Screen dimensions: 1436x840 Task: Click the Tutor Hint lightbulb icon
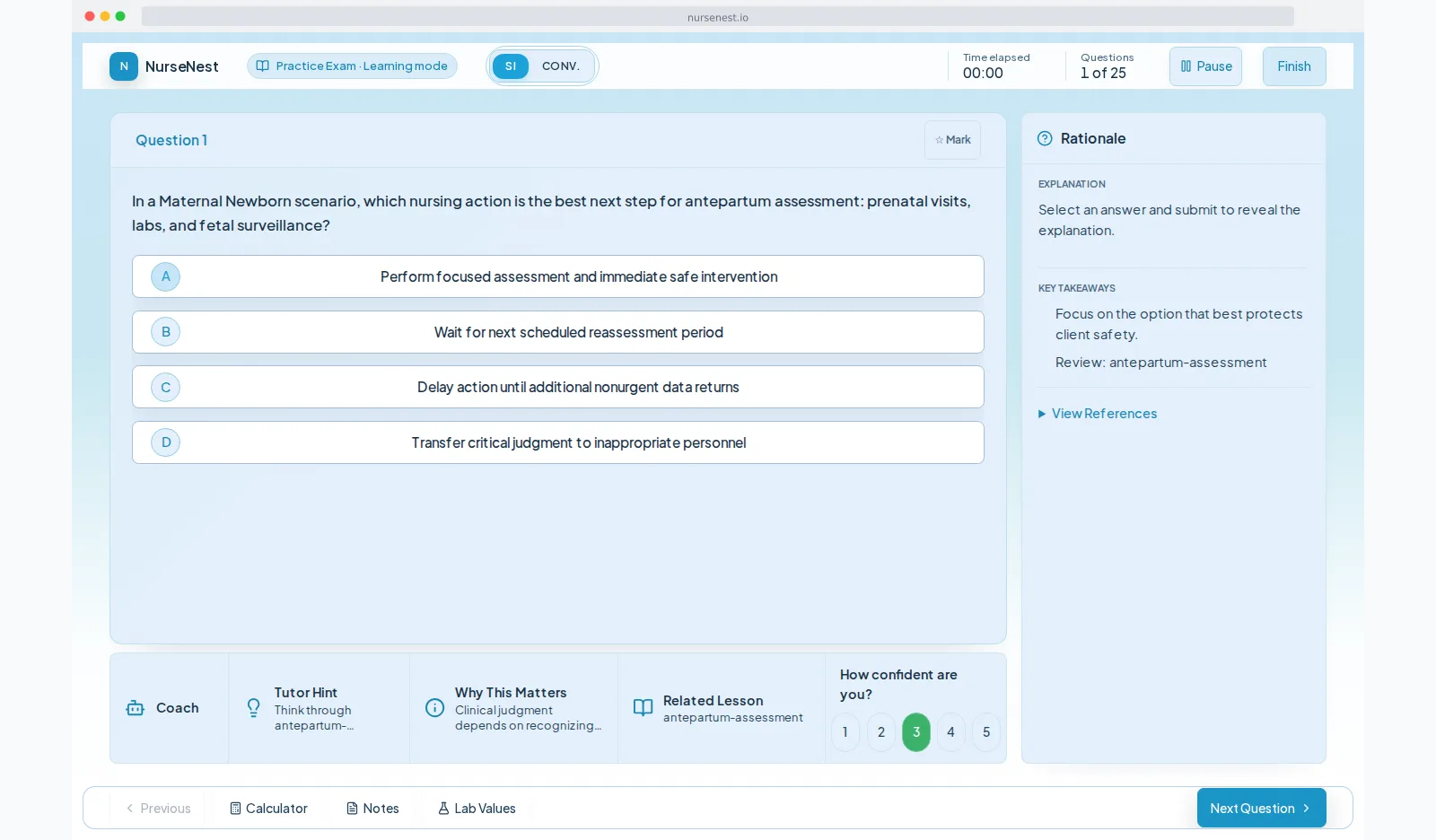point(254,708)
